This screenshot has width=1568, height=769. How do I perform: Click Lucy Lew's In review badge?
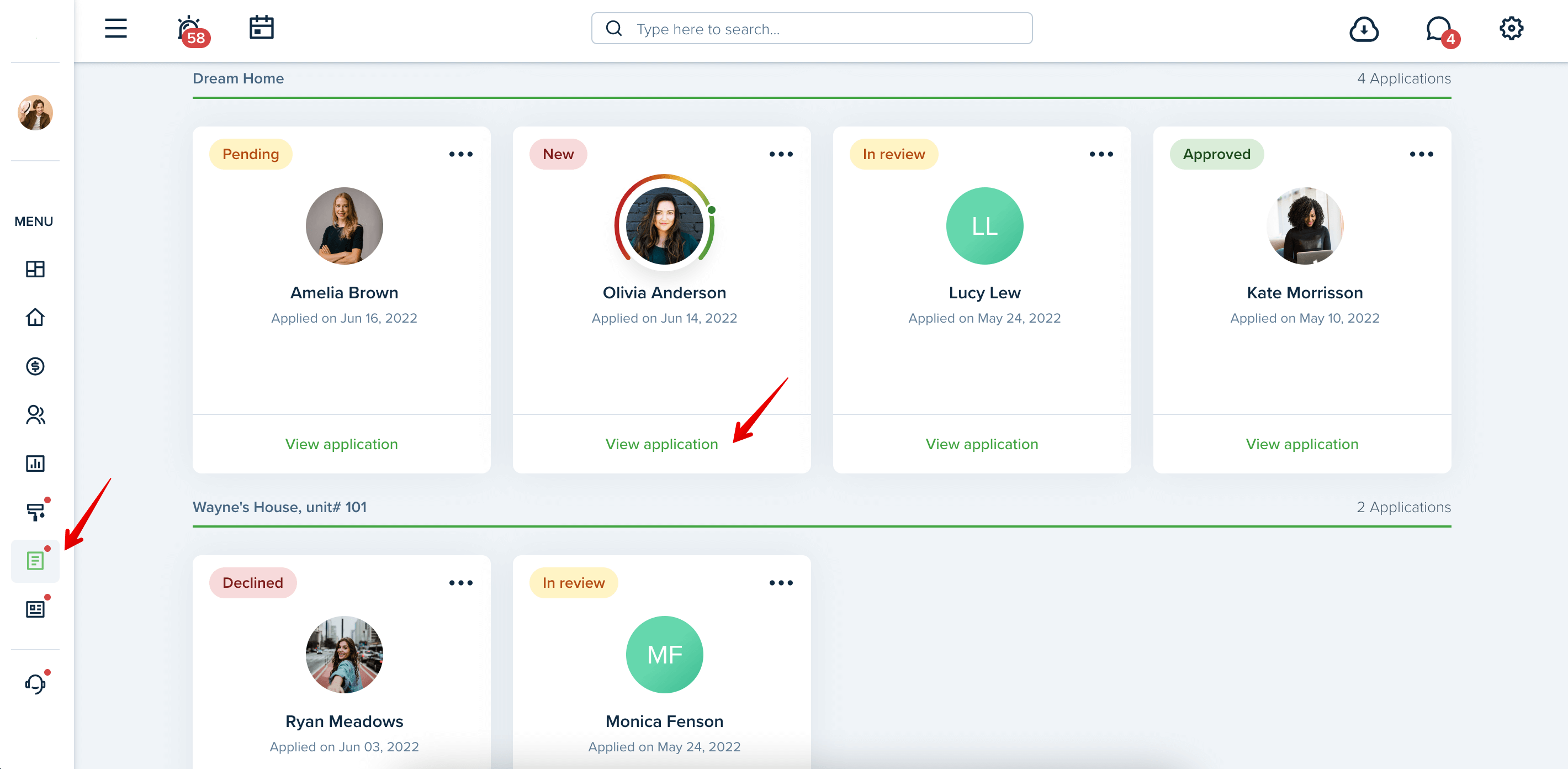coord(893,155)
